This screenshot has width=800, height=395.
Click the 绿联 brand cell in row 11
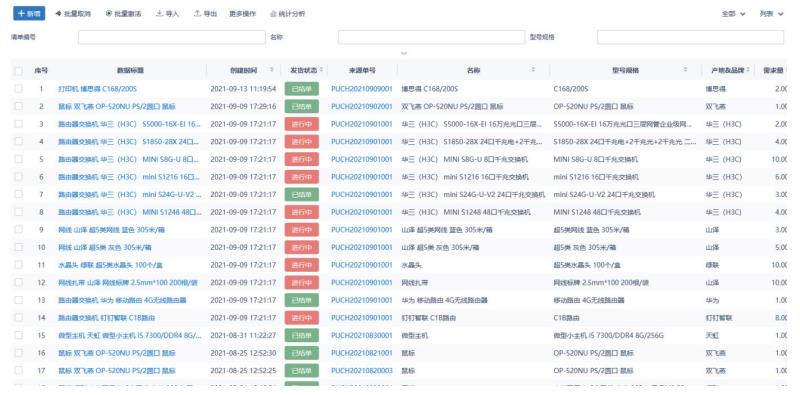pyautogui.click(x=712, y=265)
